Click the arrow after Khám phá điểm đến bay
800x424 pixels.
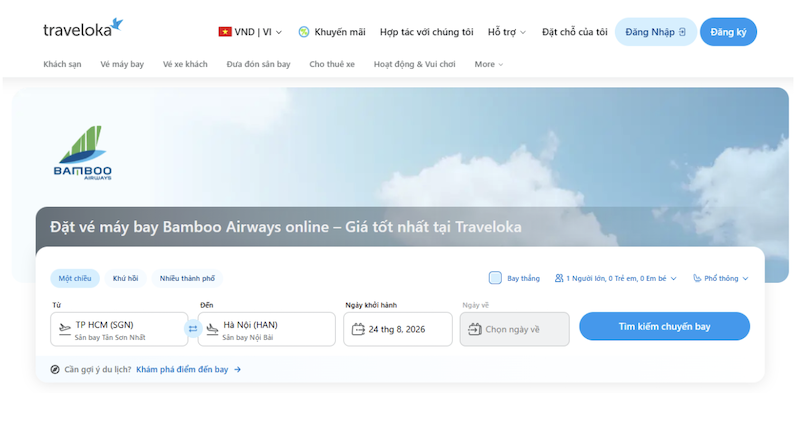pyautogui.click(x=237, y=369)
